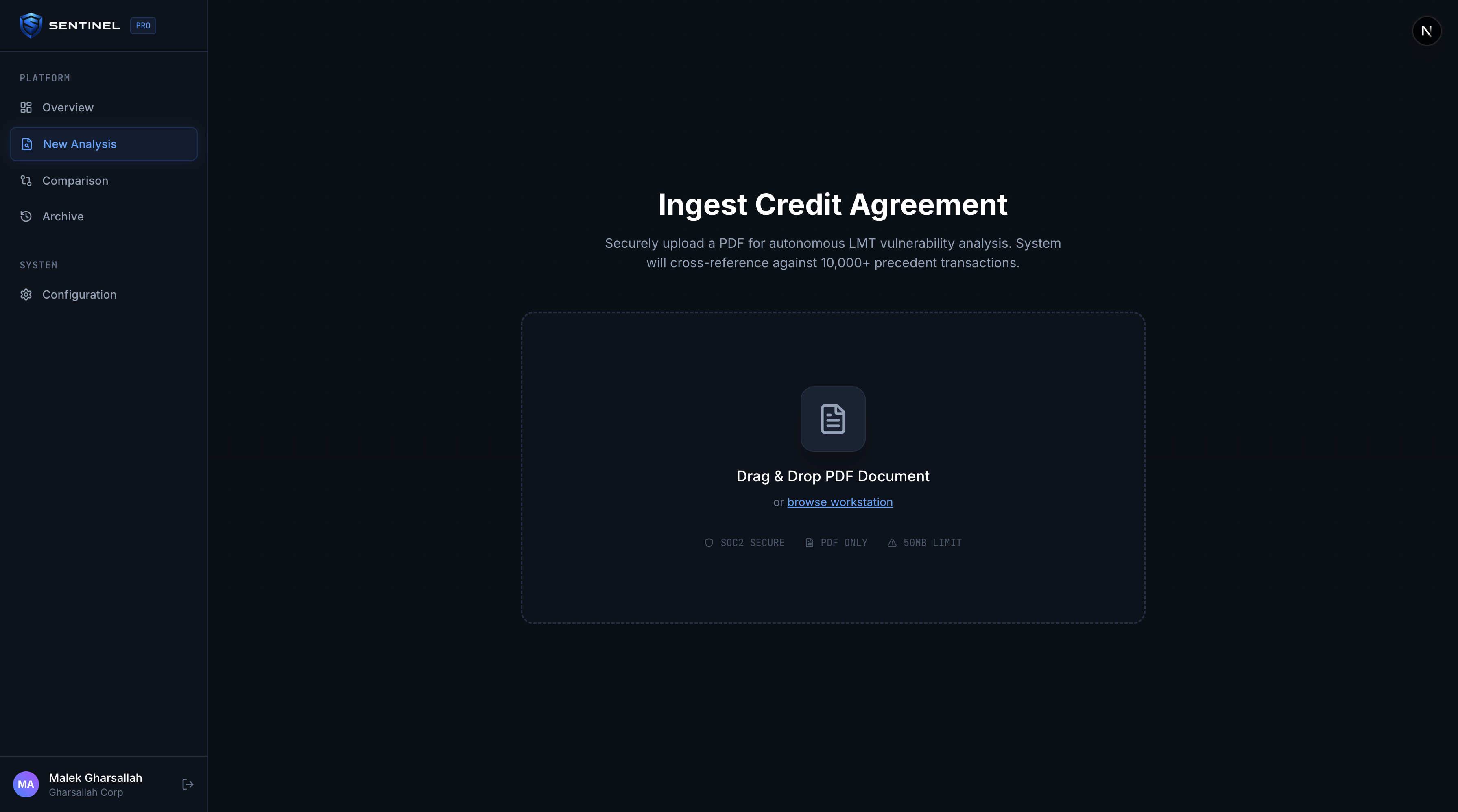Open Configuration settings

(x=79, y=295)
